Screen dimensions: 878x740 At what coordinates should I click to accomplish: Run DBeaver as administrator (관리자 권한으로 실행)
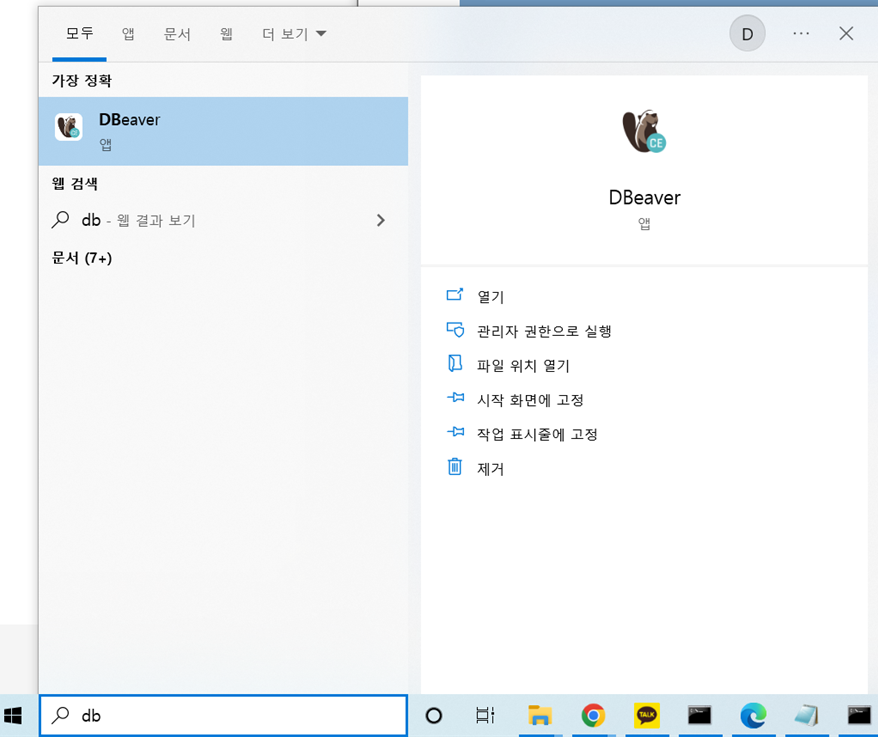click(544, 331)
